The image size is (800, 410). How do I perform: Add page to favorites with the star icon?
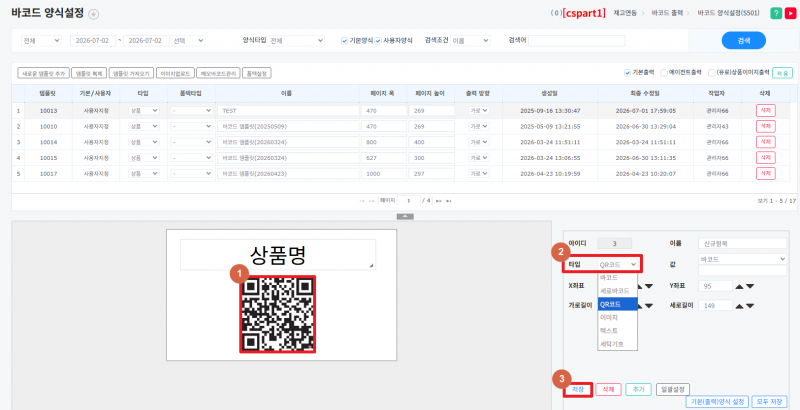coord(93,14)
